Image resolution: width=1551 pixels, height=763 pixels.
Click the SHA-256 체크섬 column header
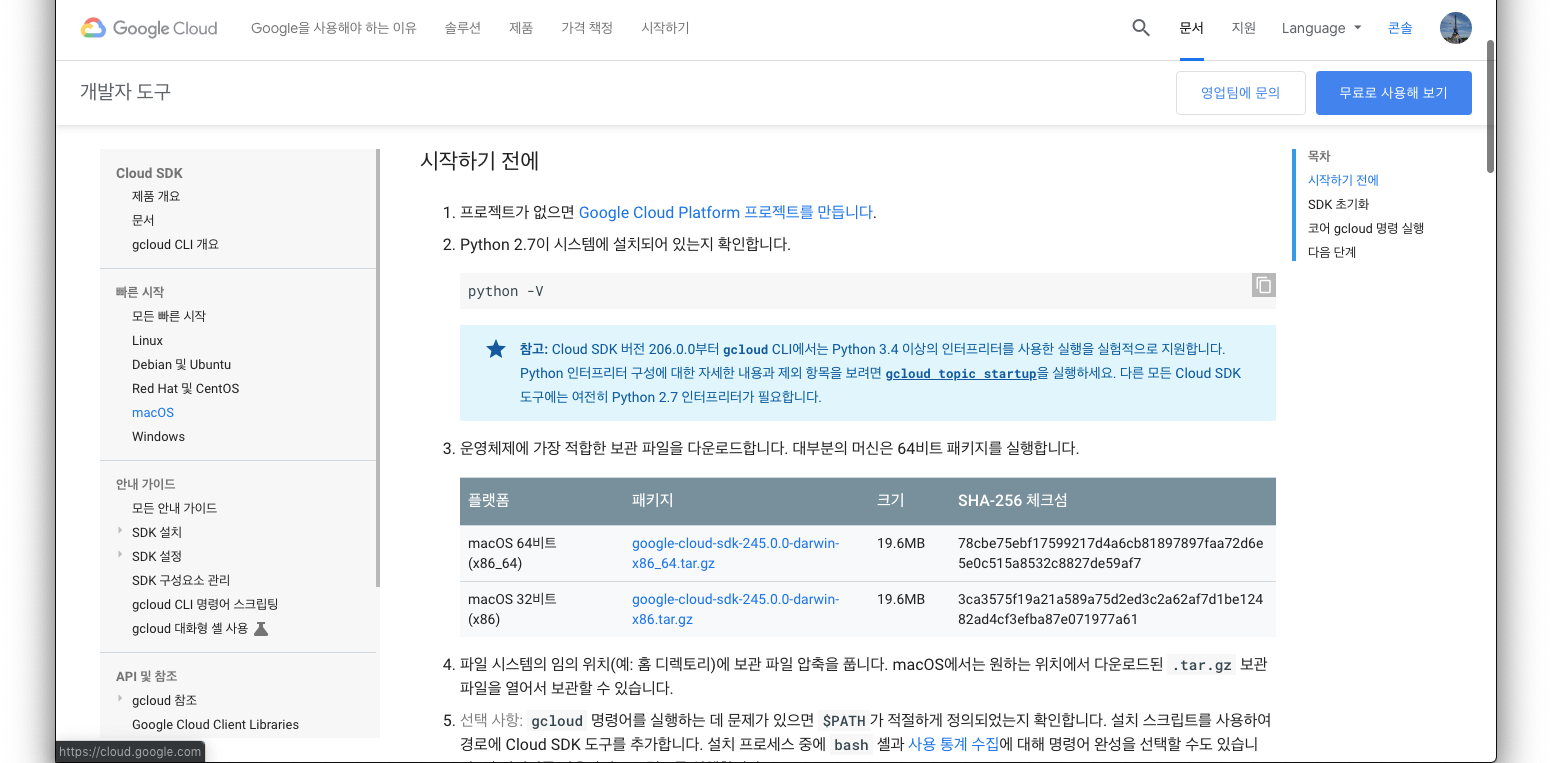[x=1012, y=500]
